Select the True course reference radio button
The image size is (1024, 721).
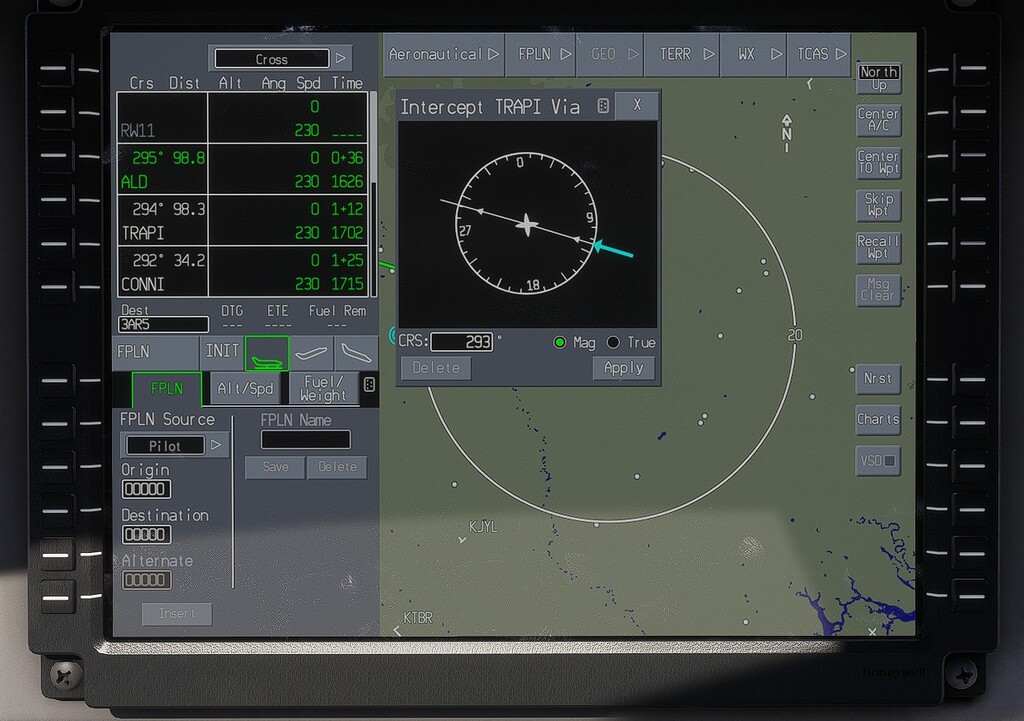613,343
